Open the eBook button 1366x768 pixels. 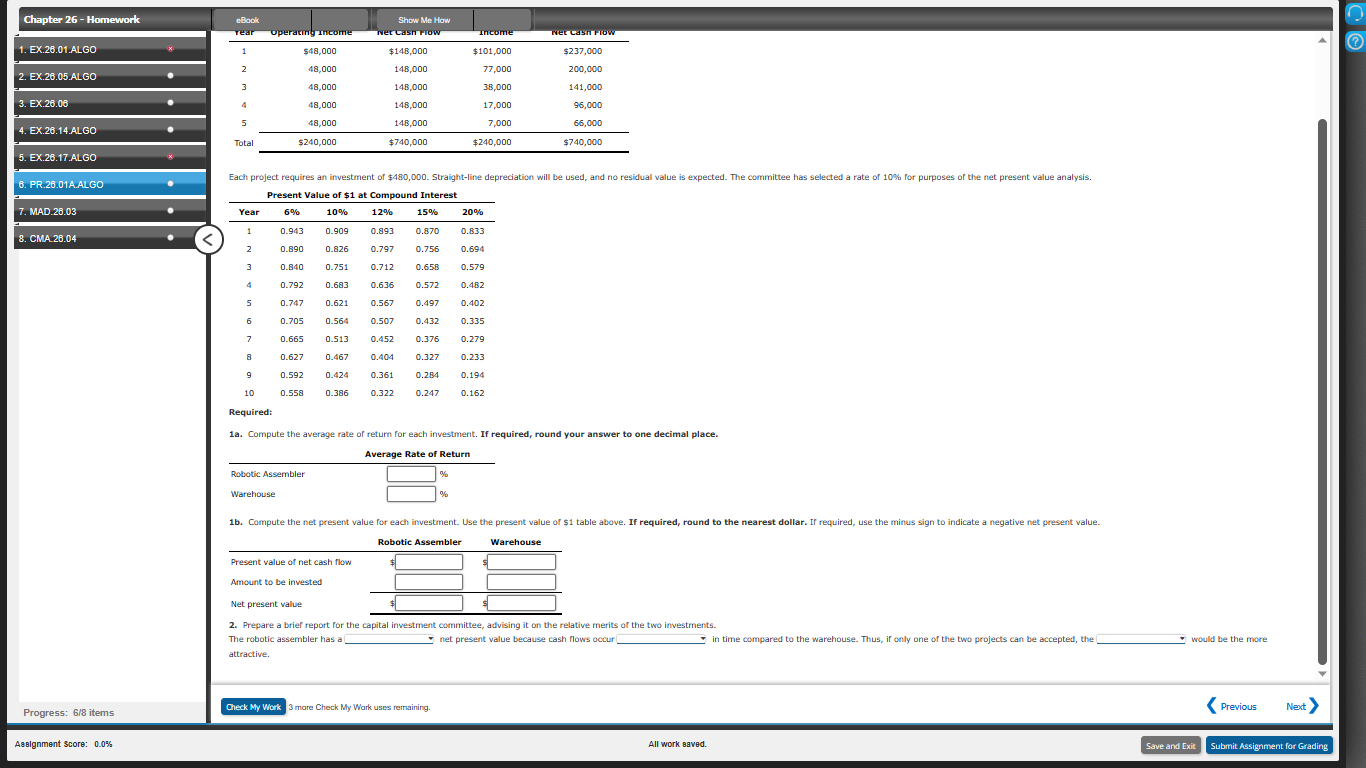coord(247,19)
